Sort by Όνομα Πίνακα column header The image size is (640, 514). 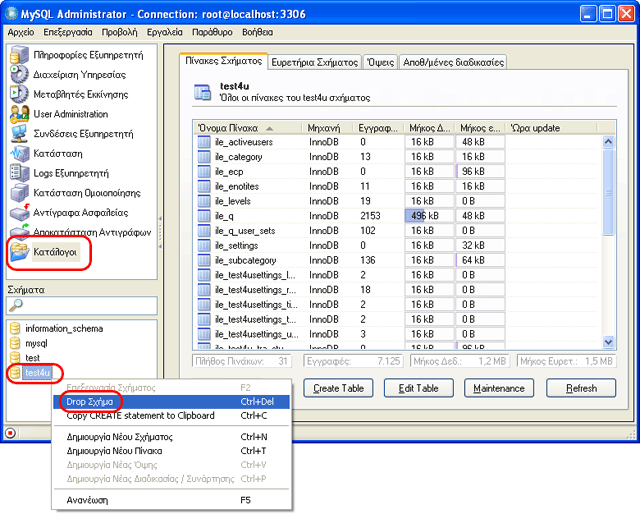click(247, 128)
